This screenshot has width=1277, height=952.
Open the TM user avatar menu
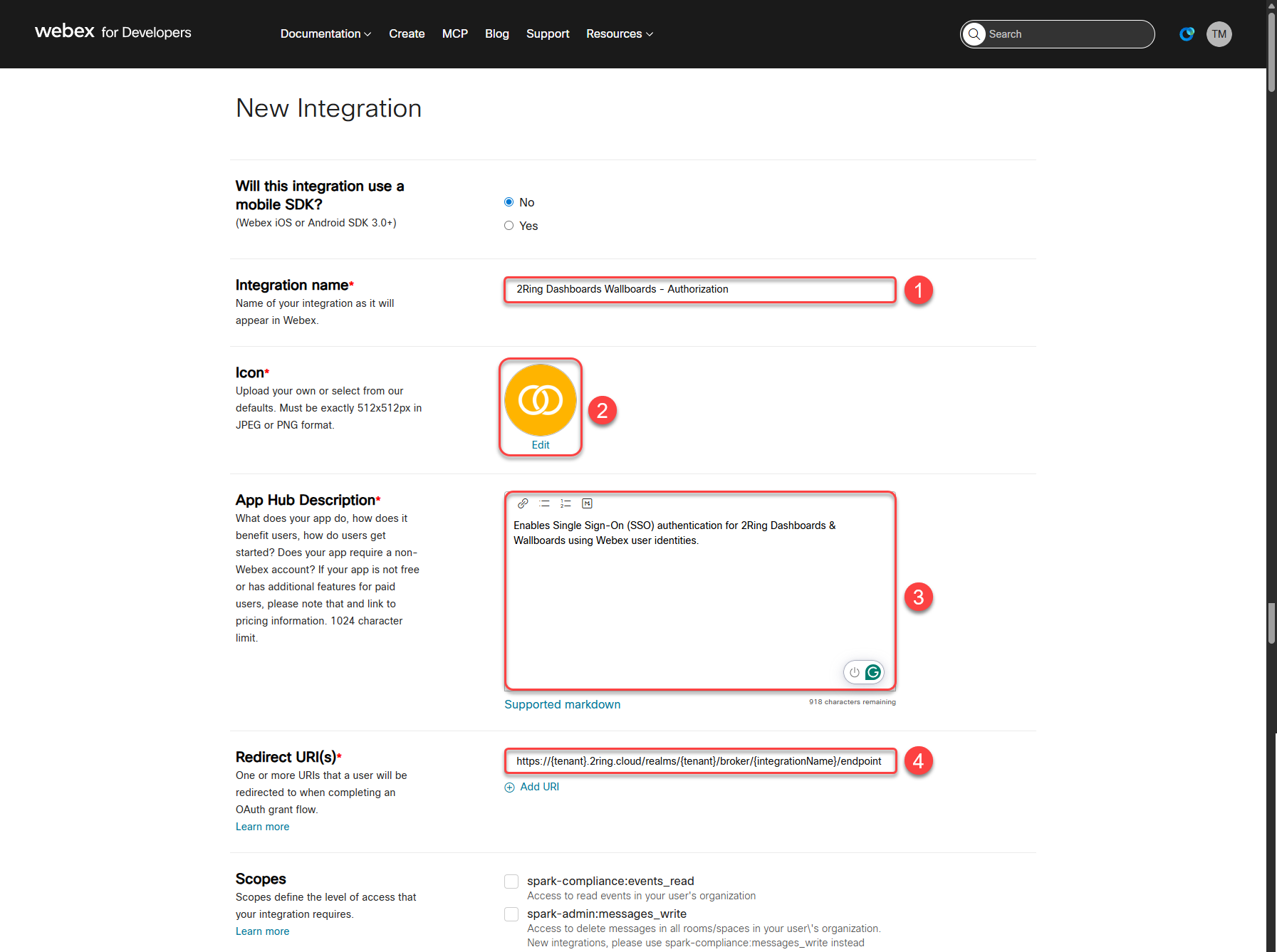[1219, 34]
